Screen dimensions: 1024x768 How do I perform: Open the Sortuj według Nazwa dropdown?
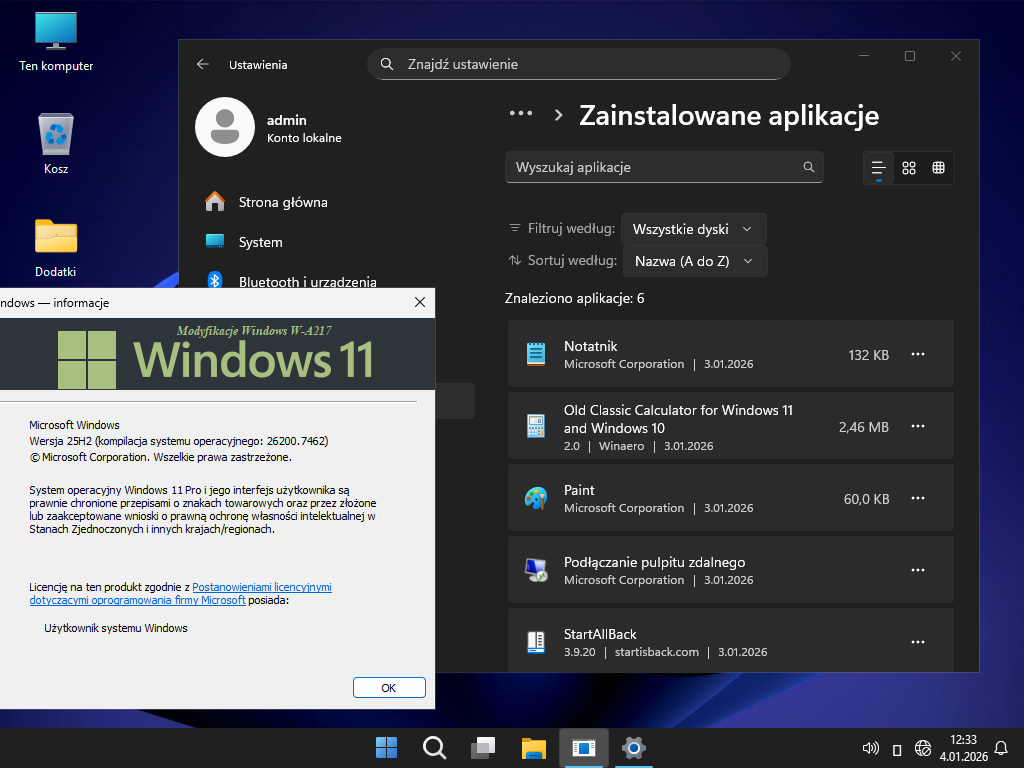coord(694,261)
